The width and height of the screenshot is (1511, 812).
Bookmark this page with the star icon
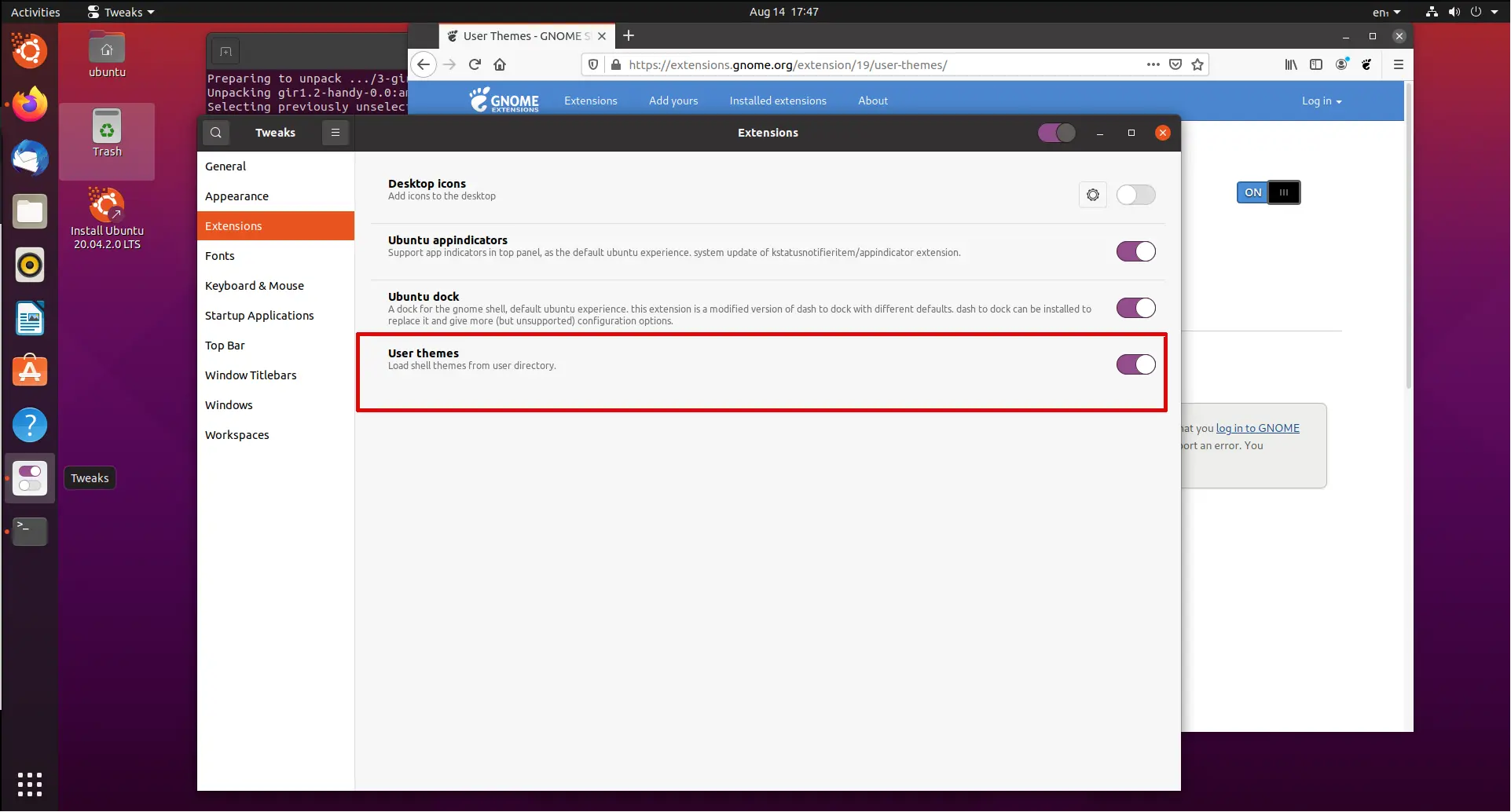pos(1197,64)
